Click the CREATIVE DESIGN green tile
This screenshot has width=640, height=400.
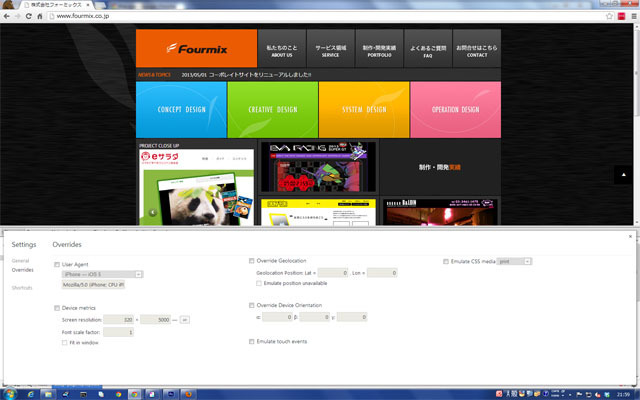coord(273,109)
